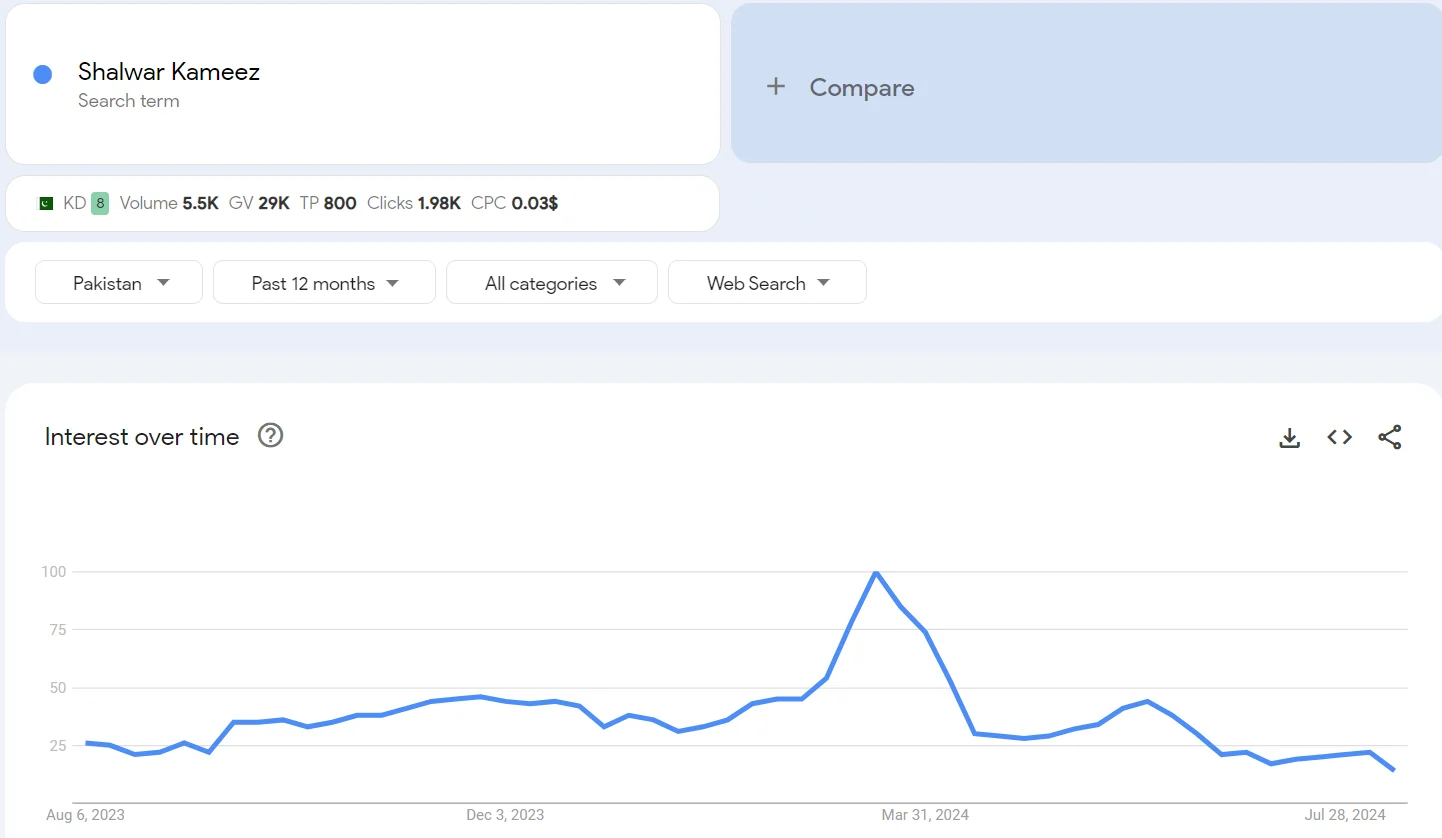Select the Clicks 1.98K metric
Screen dimensions: 1442x838
413,202
